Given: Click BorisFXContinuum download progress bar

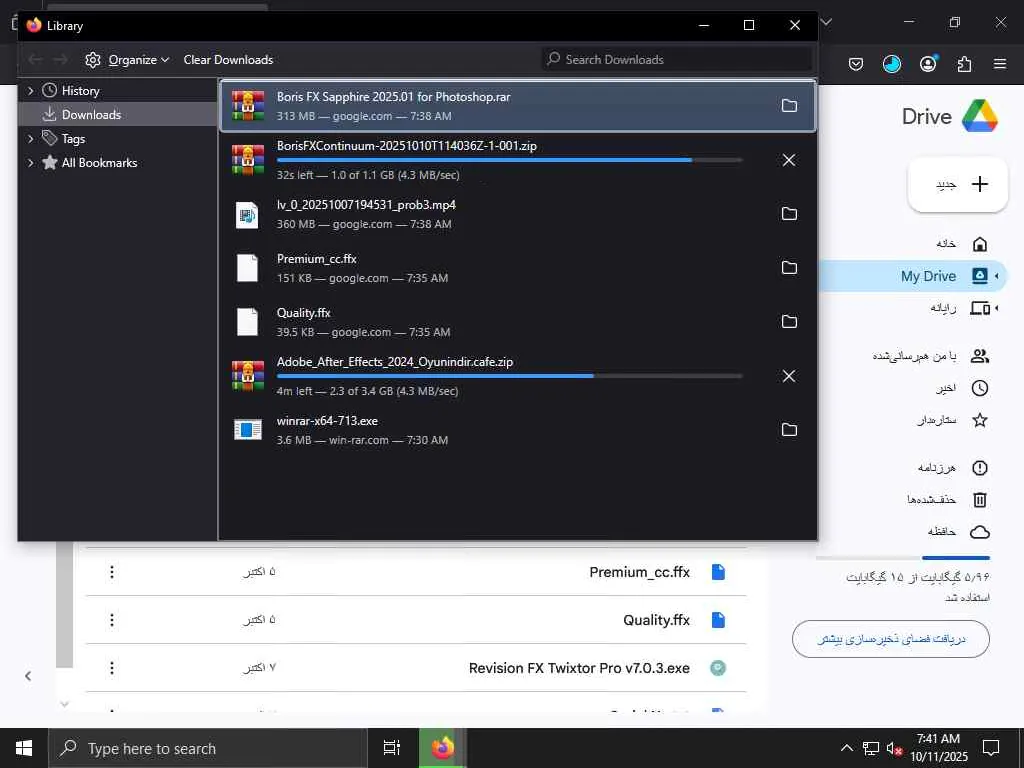Looking at the screenshot, I should click(509, 160).
